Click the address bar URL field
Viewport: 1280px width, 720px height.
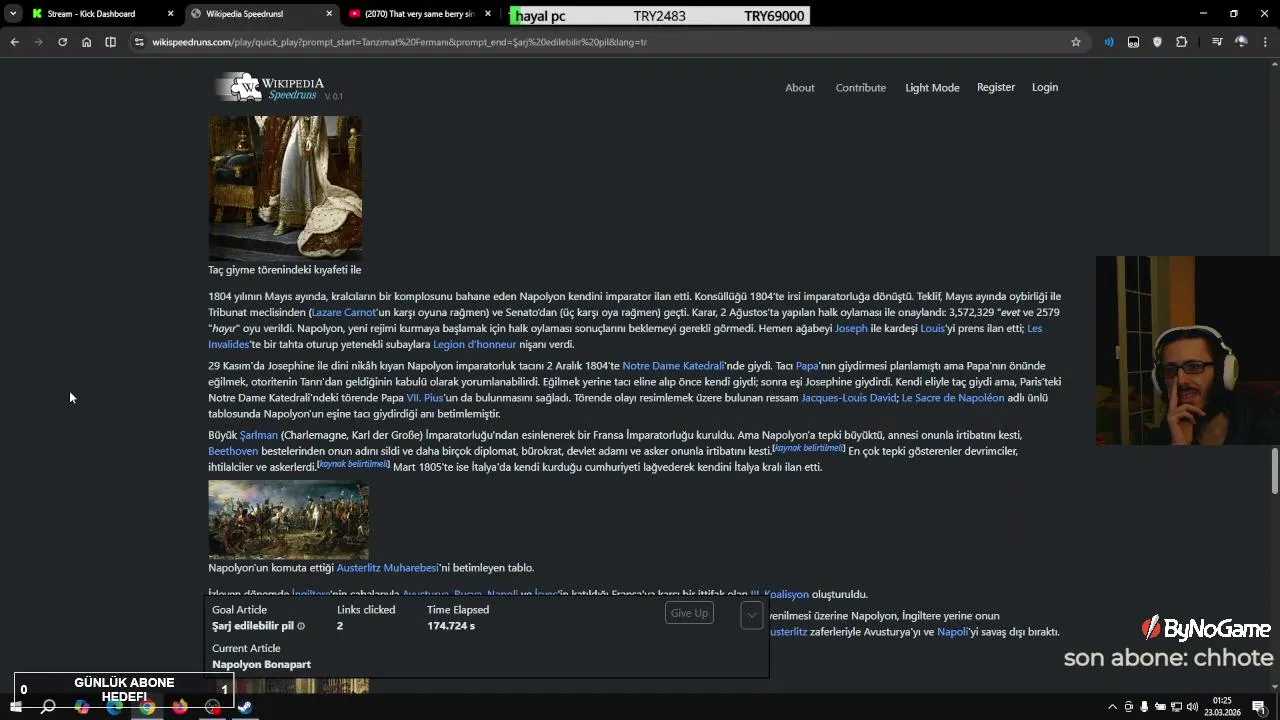[600, 42]
